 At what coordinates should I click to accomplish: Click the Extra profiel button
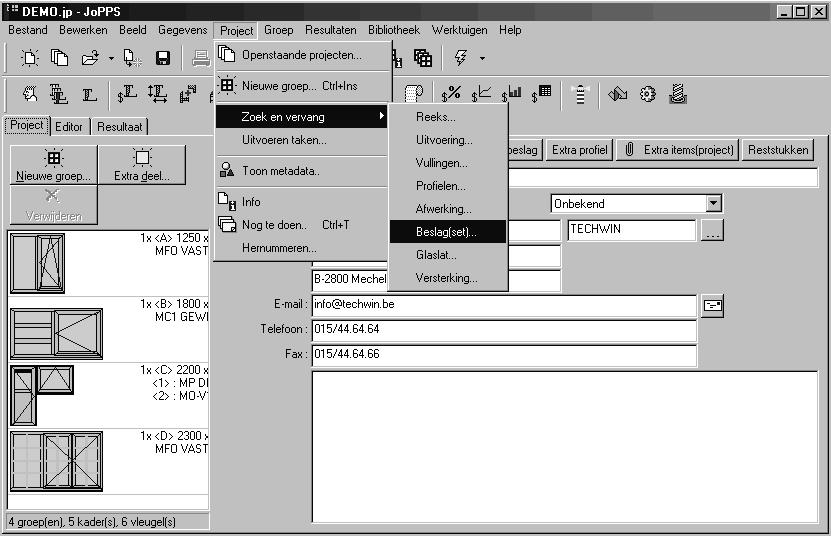579,150
